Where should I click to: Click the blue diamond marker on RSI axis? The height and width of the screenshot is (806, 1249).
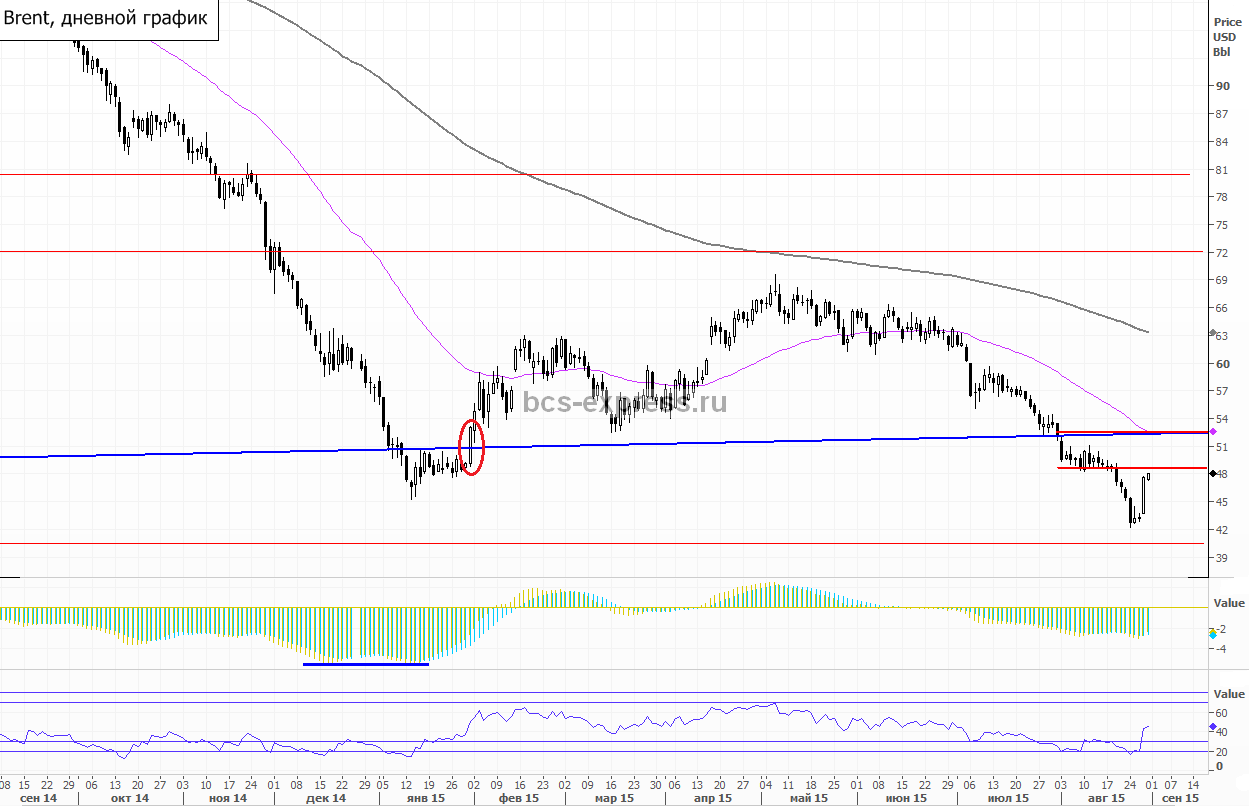click(1213, 726)
